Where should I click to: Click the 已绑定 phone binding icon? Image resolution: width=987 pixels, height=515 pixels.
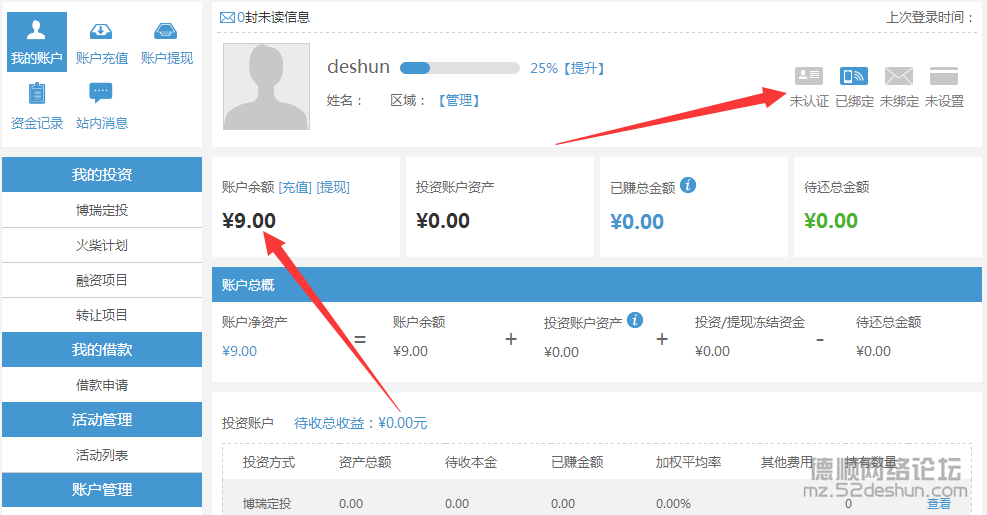click(854, 76)
